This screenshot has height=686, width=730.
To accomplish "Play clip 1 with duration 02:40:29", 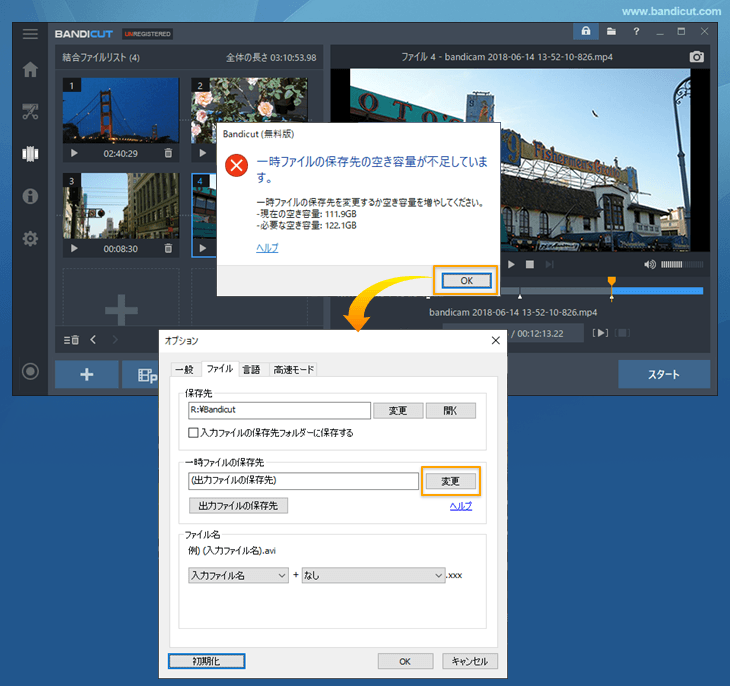I will coord(74,153).
